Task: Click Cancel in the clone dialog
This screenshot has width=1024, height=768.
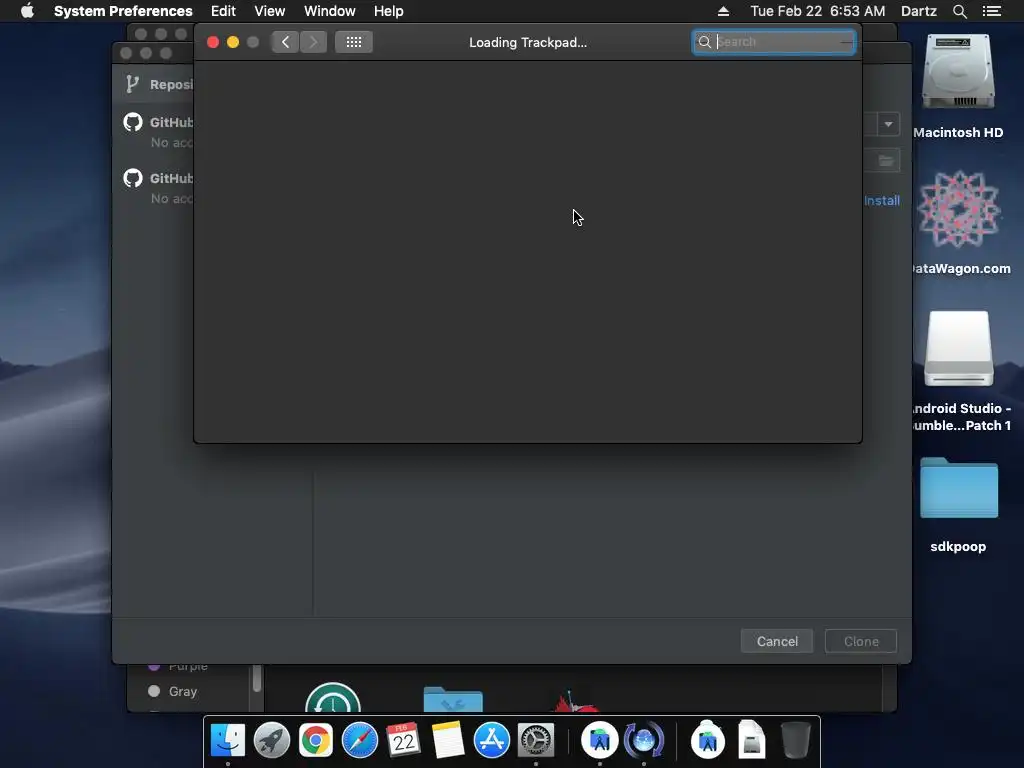Action: click(777, 641)
